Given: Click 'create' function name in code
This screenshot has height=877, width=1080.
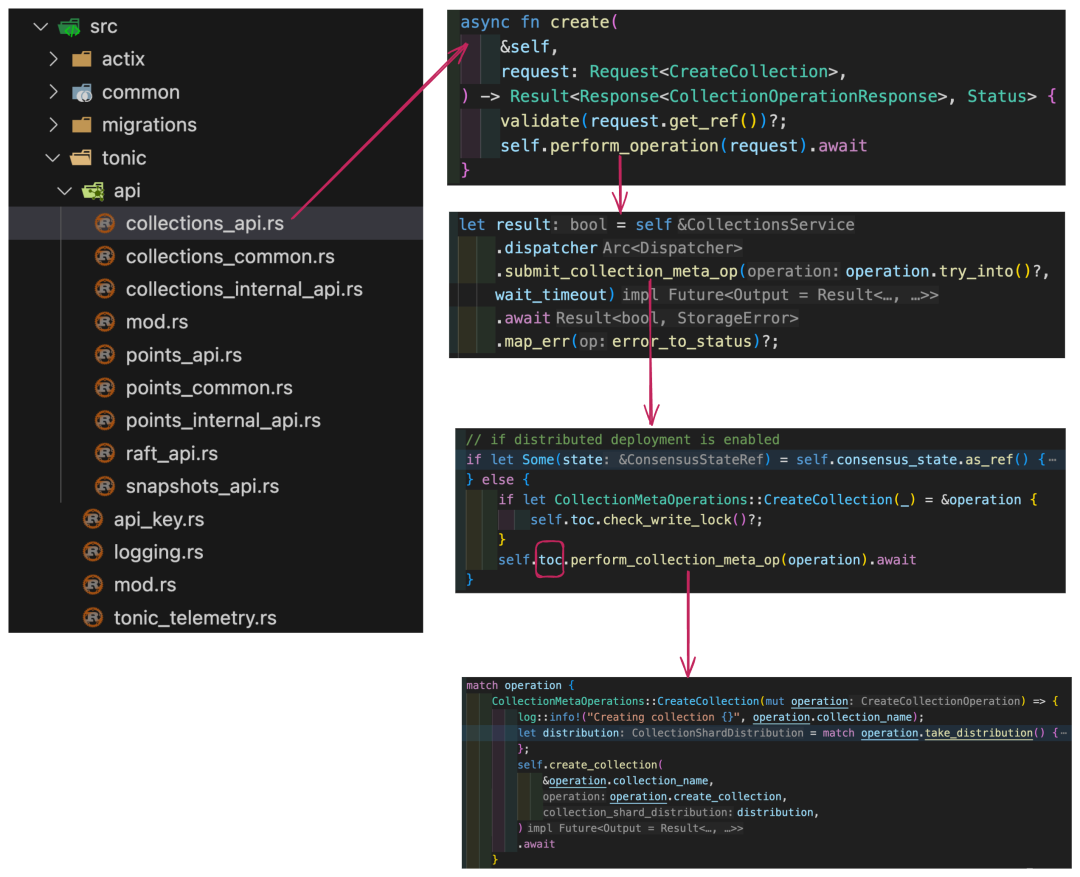Looking at the screenshot, I should pos(579,22).
